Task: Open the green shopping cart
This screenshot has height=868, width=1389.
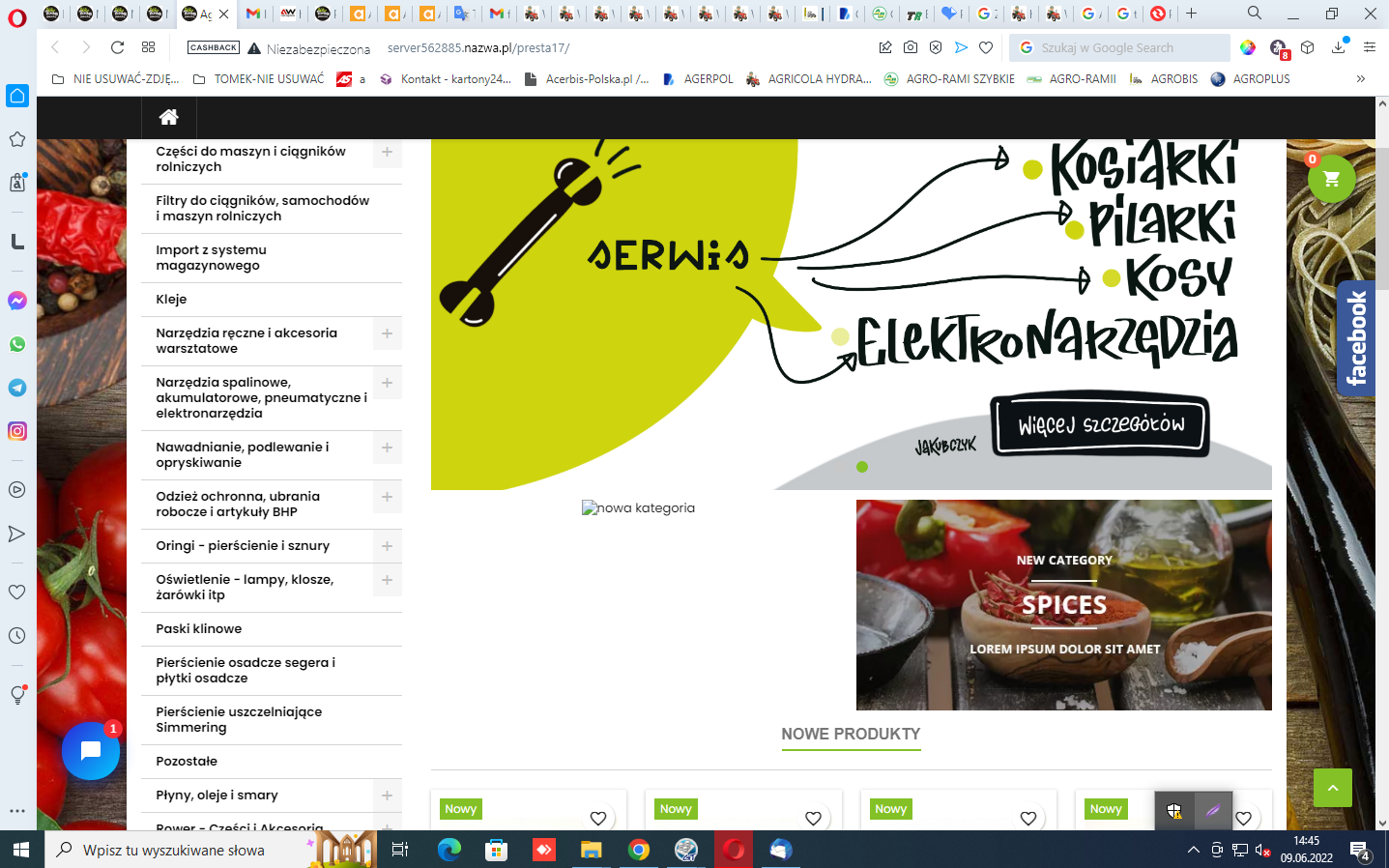Action: [1331, 179]
